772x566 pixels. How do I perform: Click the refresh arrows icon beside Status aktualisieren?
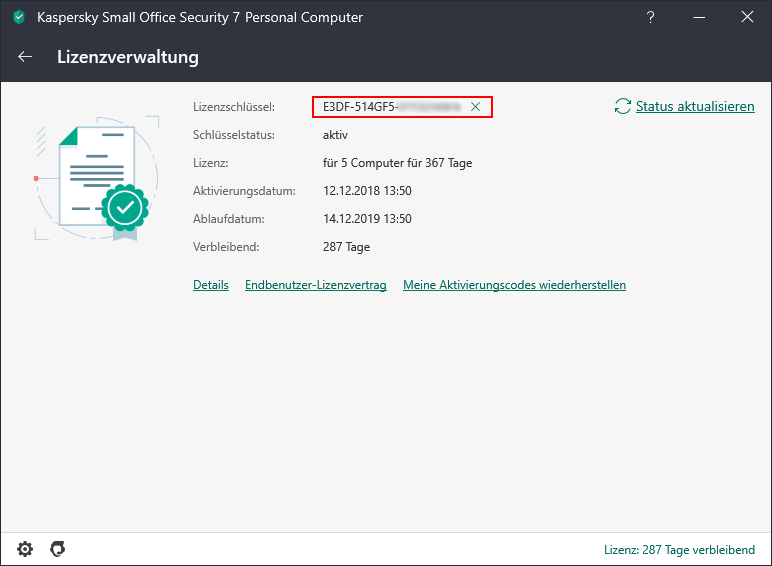(x=623, y=106)
